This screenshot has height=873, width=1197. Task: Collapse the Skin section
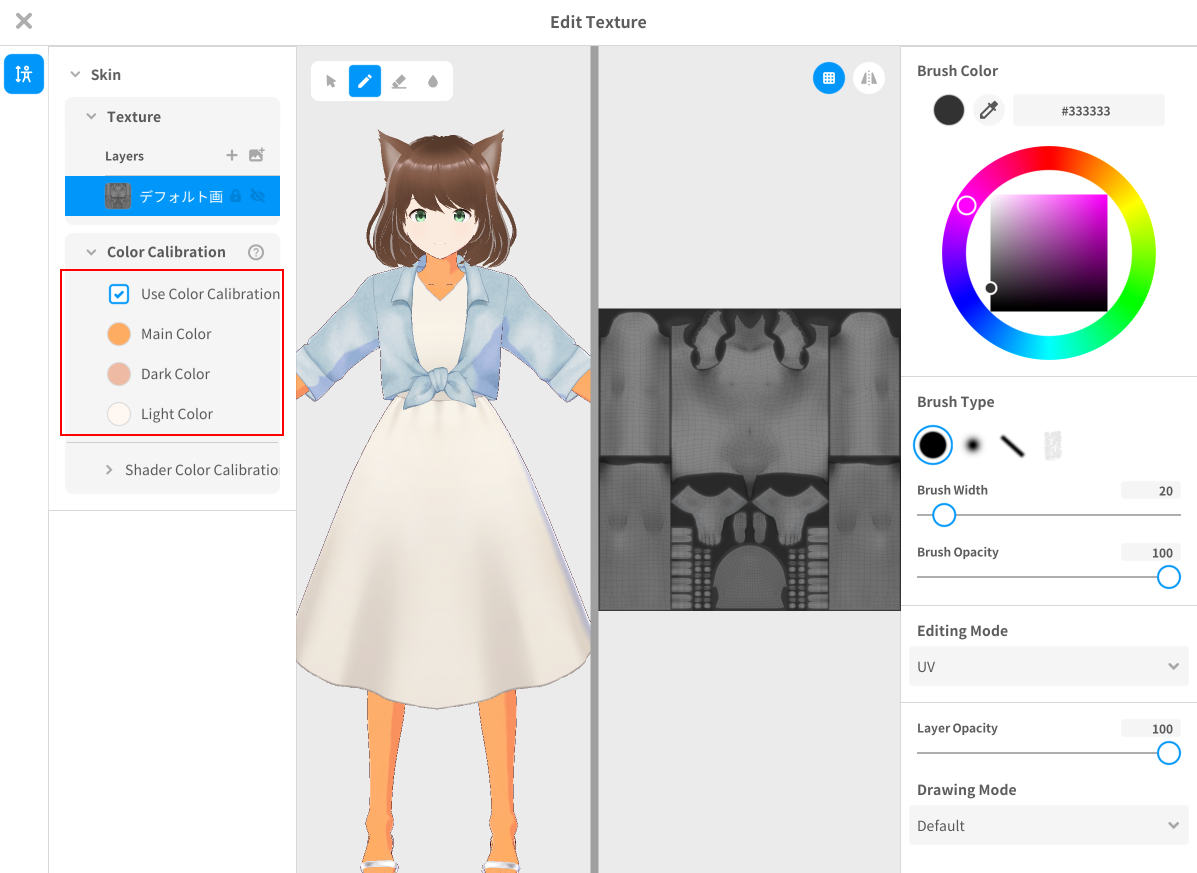click(x=74, y=75)
